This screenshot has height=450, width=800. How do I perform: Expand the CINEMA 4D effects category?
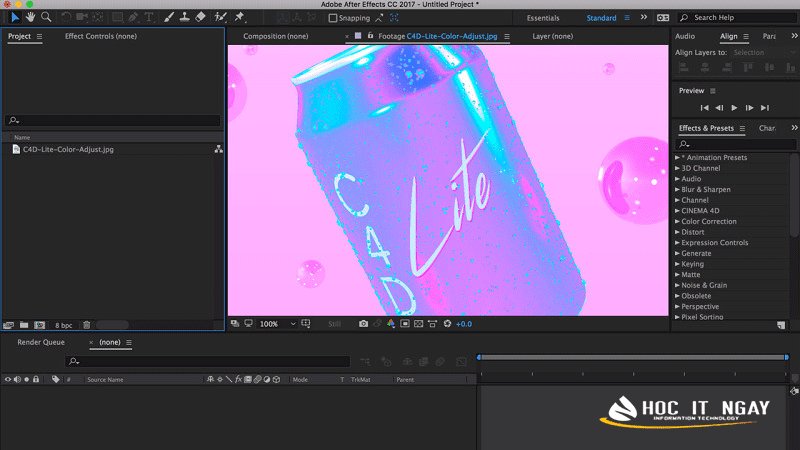tap(678, 211)
